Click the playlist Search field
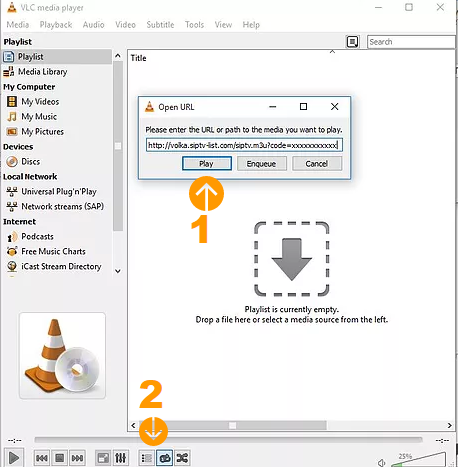 coord(411,42)
